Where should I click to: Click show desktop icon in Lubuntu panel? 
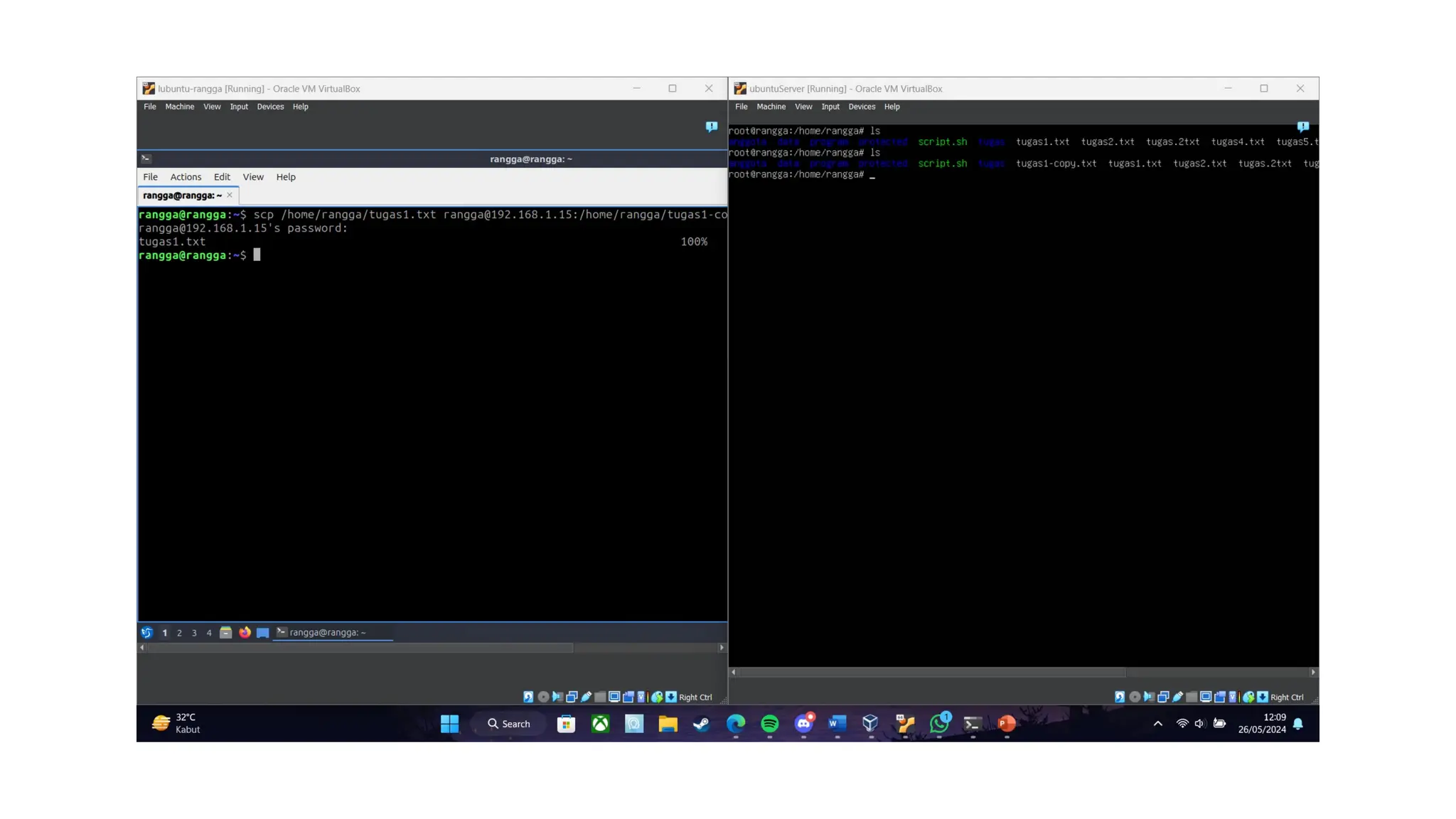[262, 632]
